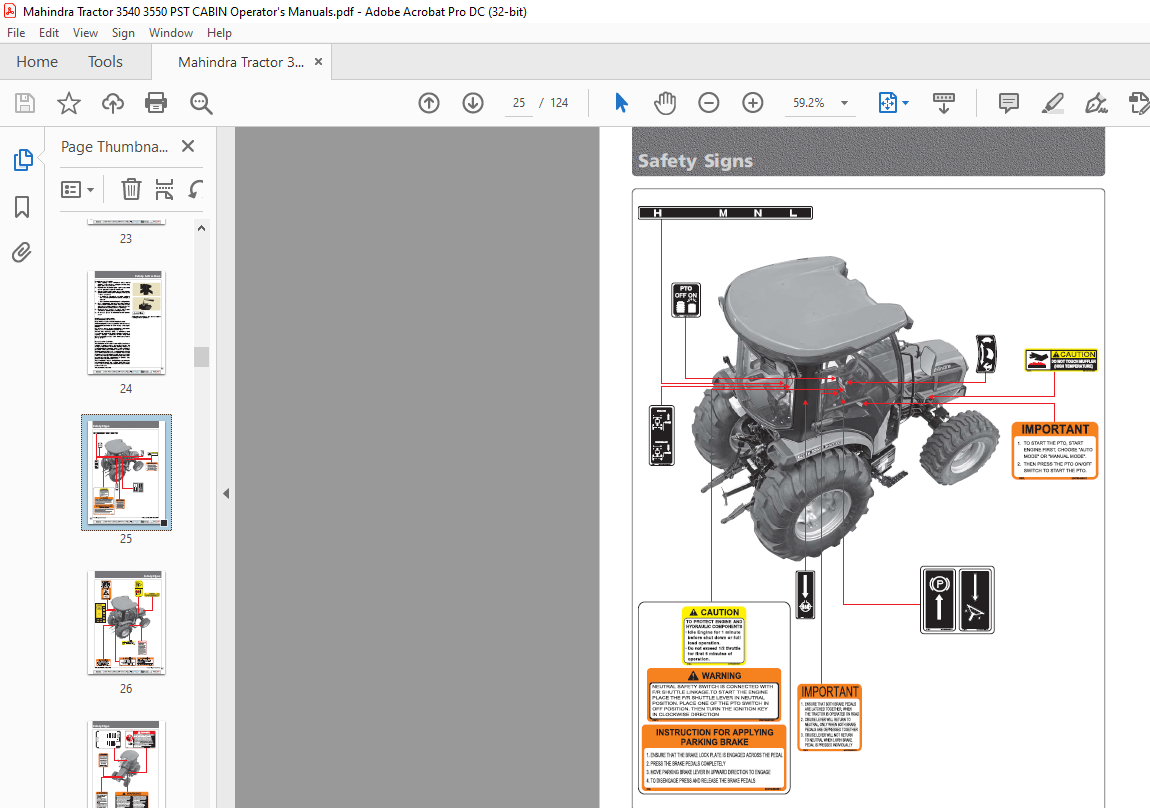Open the Window menu
1150x808 pixels.
(x=171, y=33)
